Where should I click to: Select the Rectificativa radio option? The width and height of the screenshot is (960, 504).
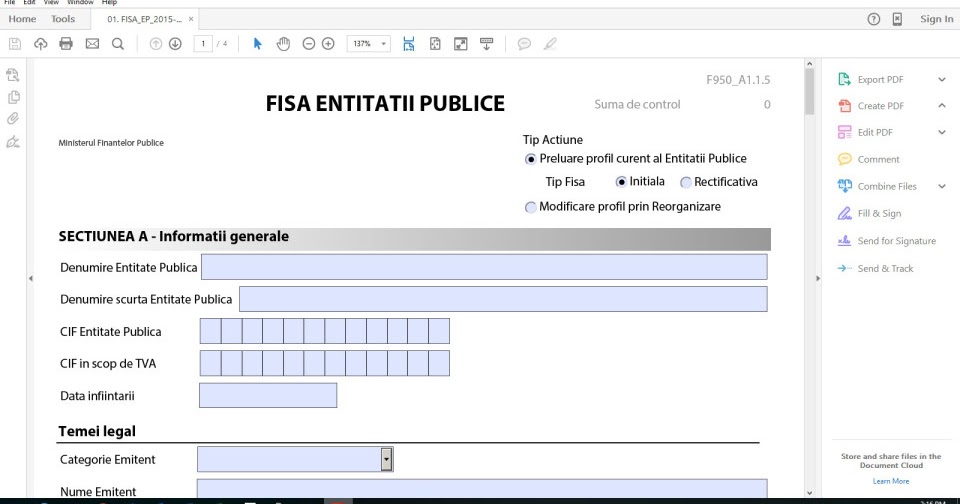coord(686,182)
